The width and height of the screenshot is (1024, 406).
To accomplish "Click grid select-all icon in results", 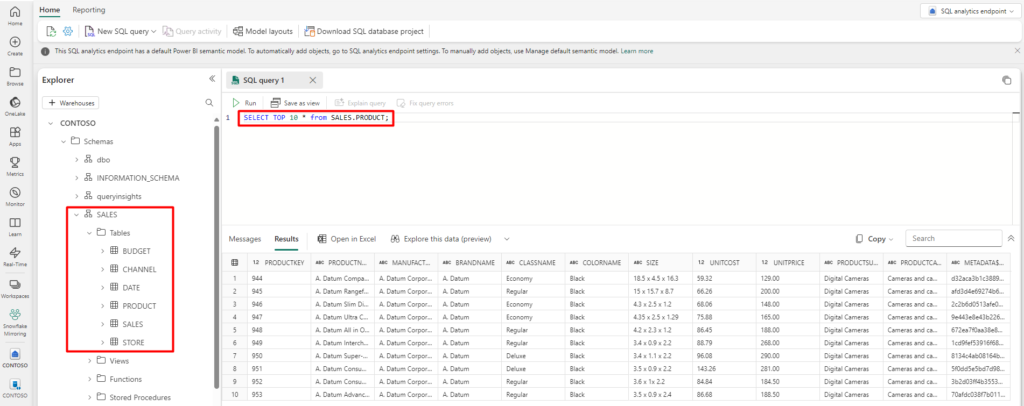I will (x=234, y=262).
